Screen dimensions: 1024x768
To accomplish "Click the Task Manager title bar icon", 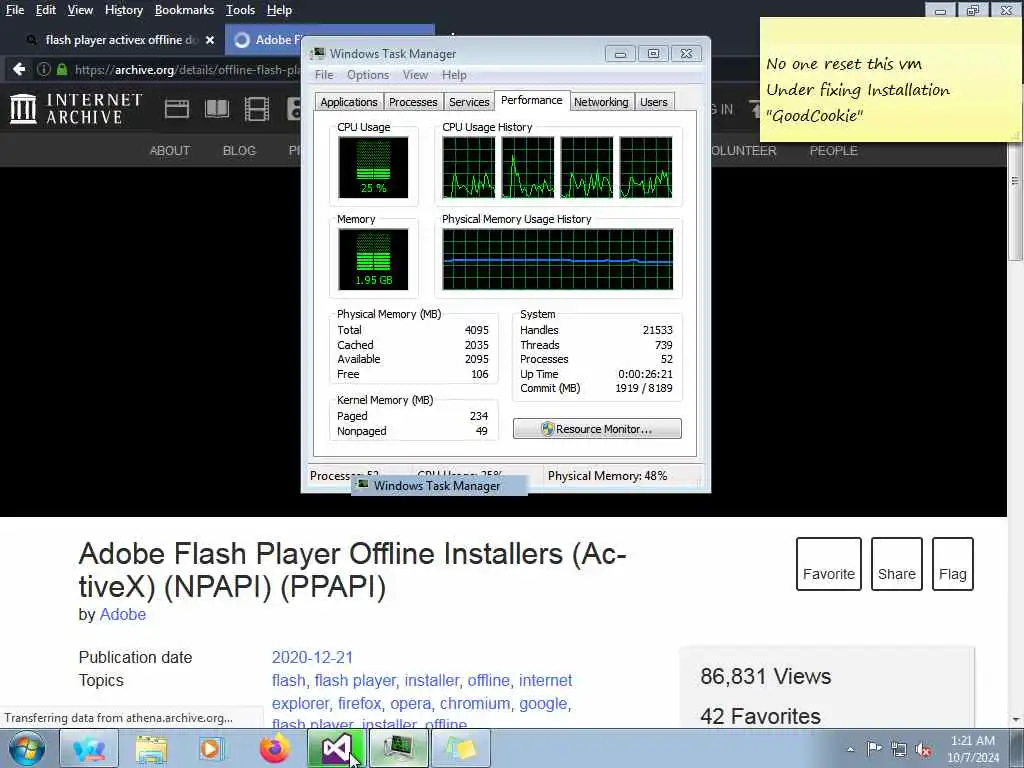I will click(x=317, y=53).
